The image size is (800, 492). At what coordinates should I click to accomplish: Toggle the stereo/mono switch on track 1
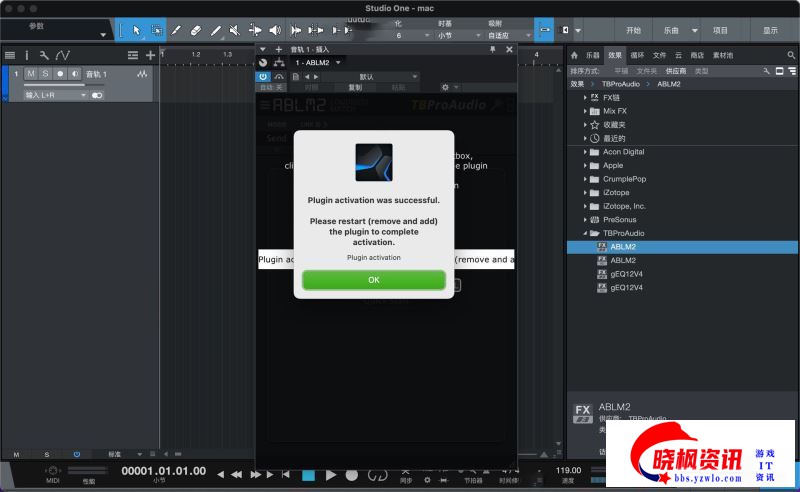(97, 95)
